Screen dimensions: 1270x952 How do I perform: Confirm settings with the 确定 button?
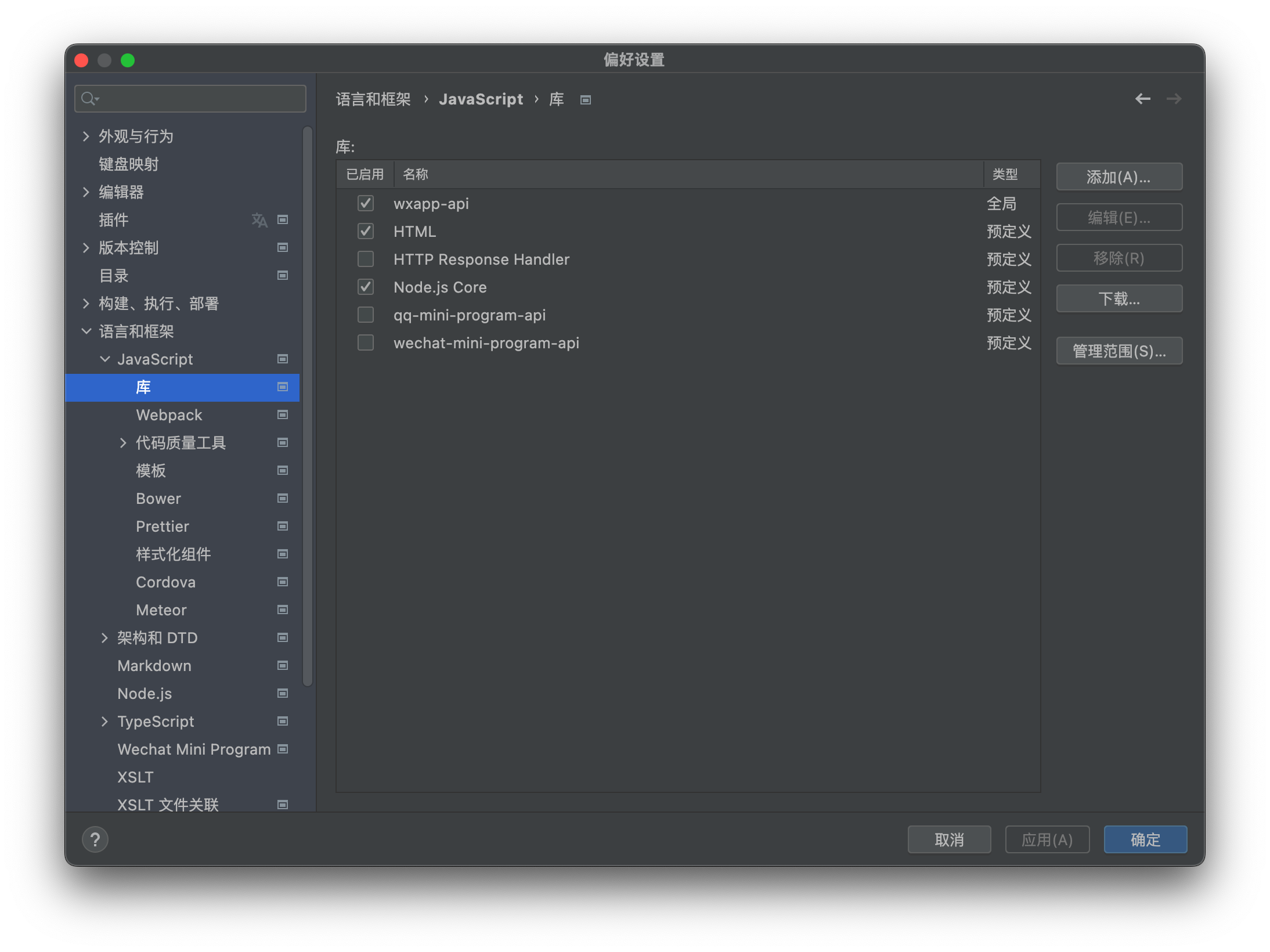pyautogui.click(x=1145, y=839)
